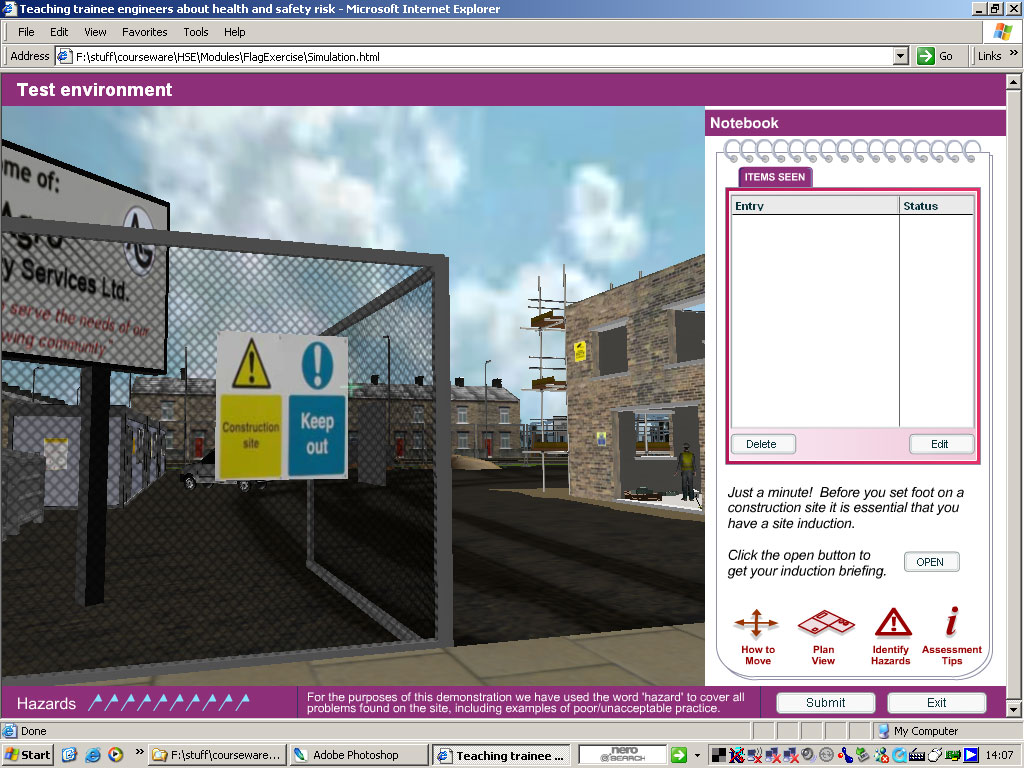Viewport: 1024px width, 768px height.
Task: Select the Items Seen tab
Action: 775,177
